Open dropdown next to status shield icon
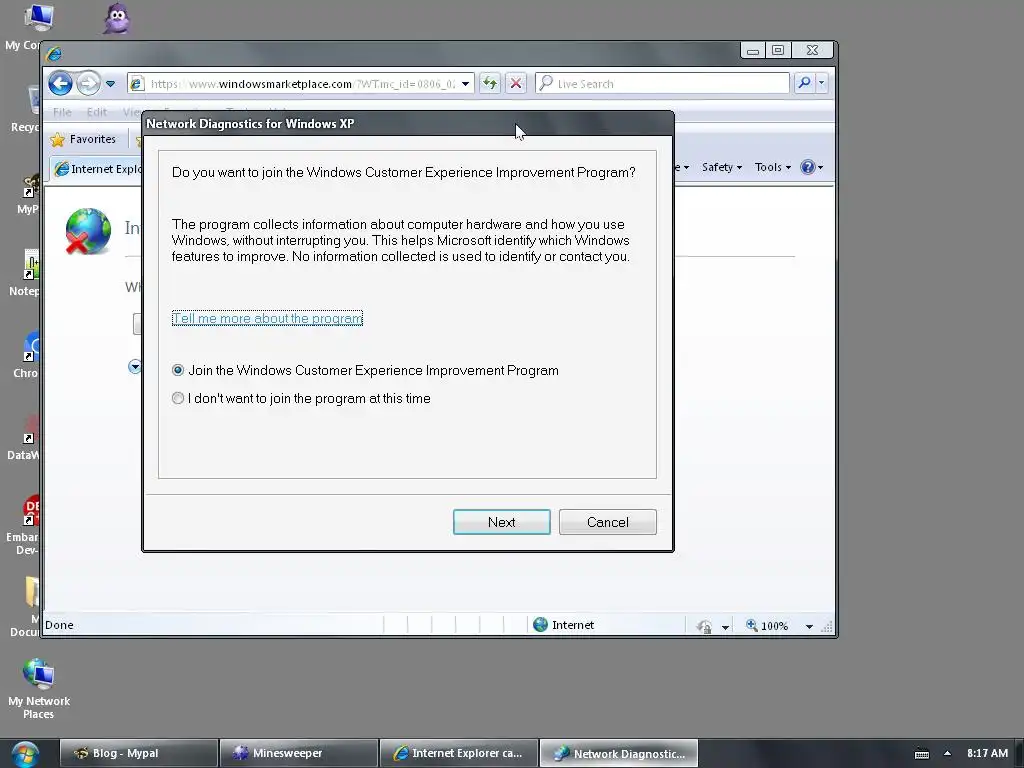The image size is (1024, 768). click(726, 627)
